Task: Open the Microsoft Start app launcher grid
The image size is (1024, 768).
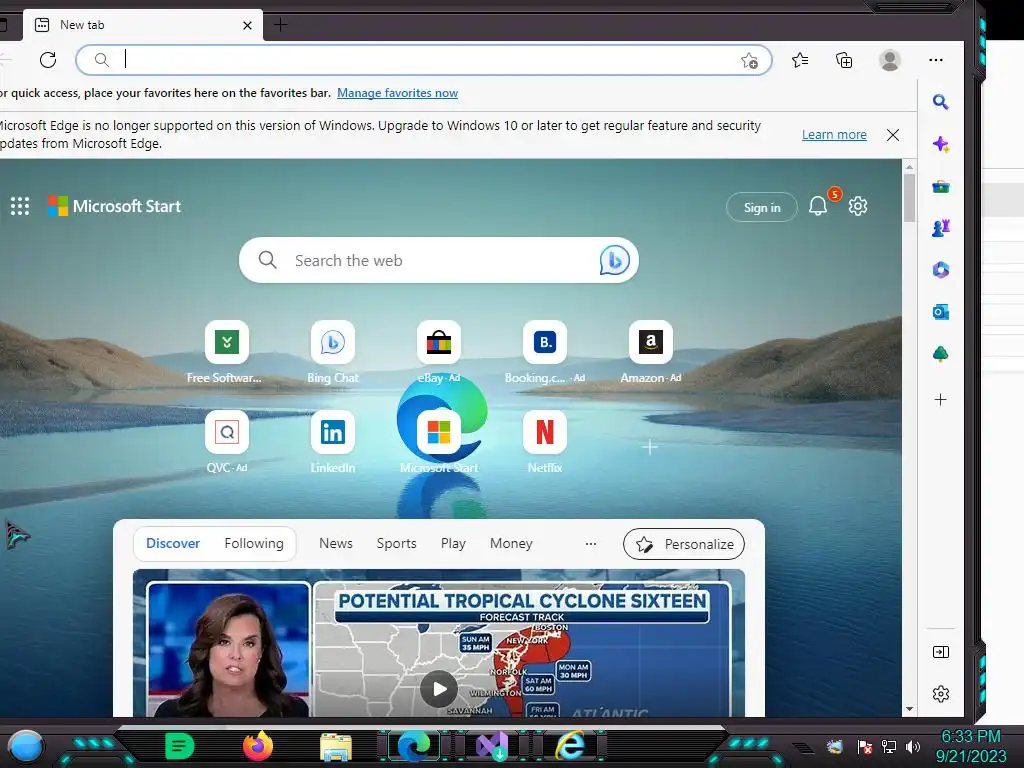Action: click(20, 206)
